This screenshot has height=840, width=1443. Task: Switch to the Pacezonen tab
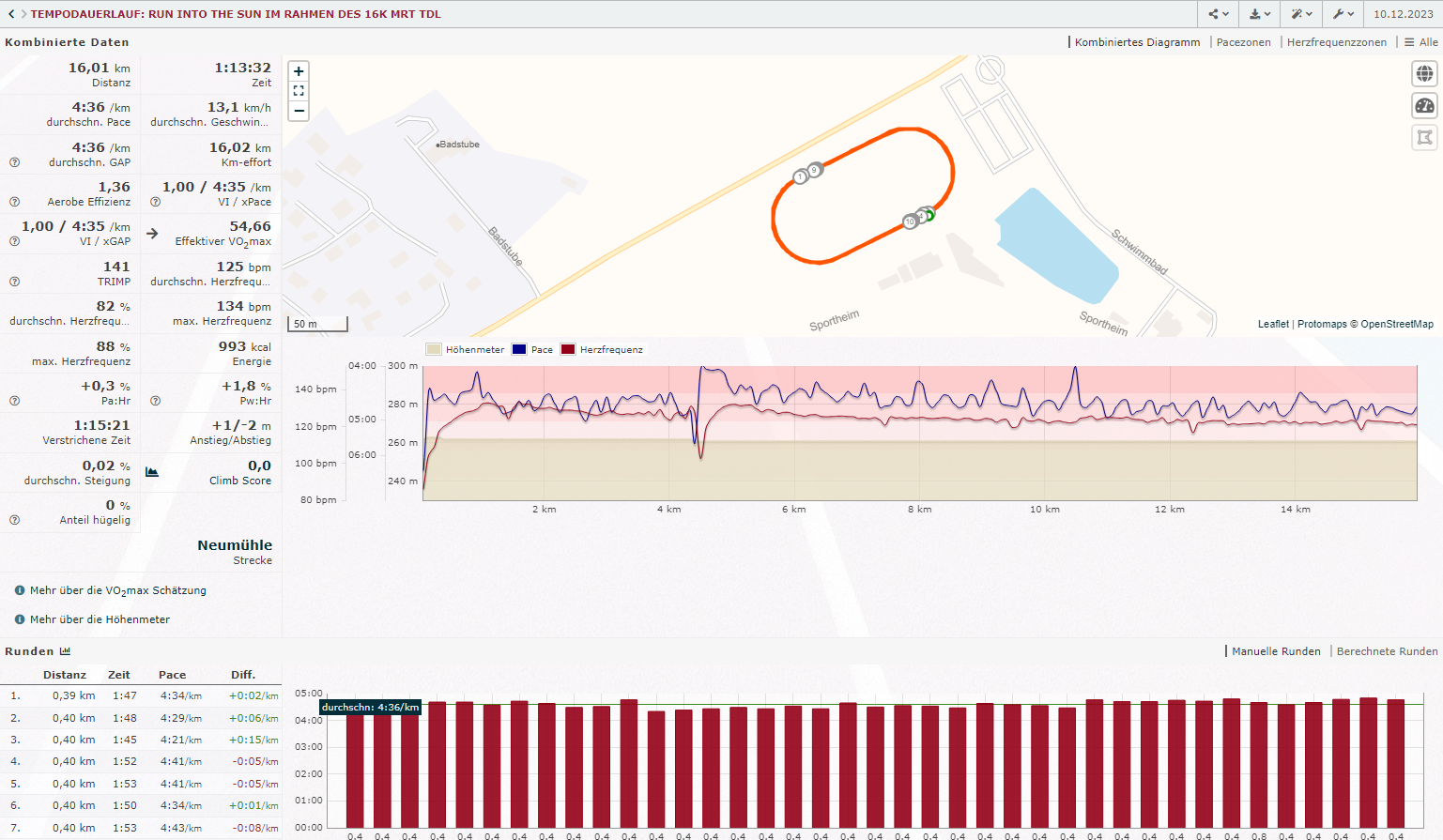[x=1243, y=42]
